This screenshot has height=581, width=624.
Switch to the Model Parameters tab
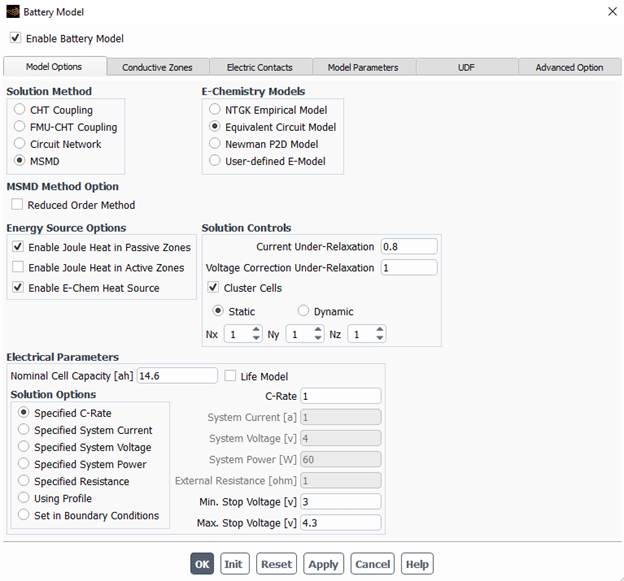363,67
